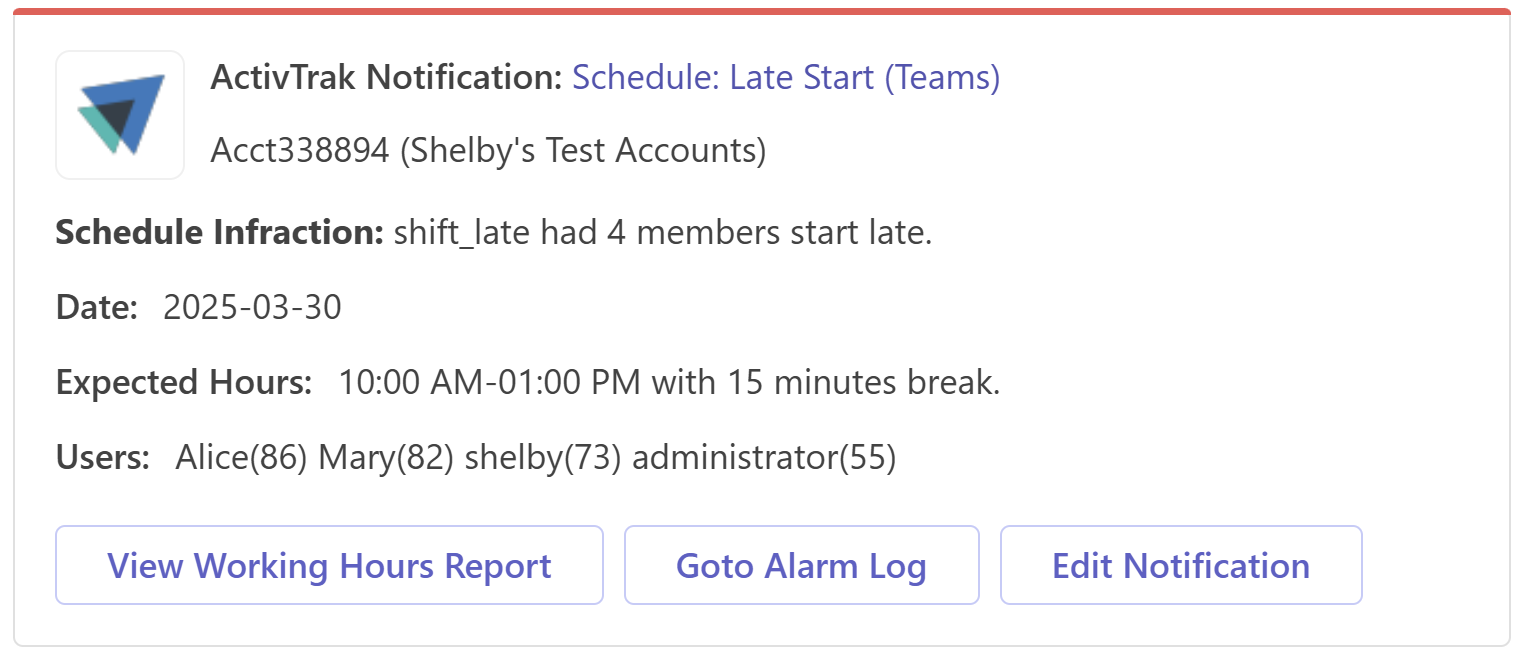Click the 2025-03-30 date value
The width and height of the screenshot is (1520, 656).
(252, 307)
